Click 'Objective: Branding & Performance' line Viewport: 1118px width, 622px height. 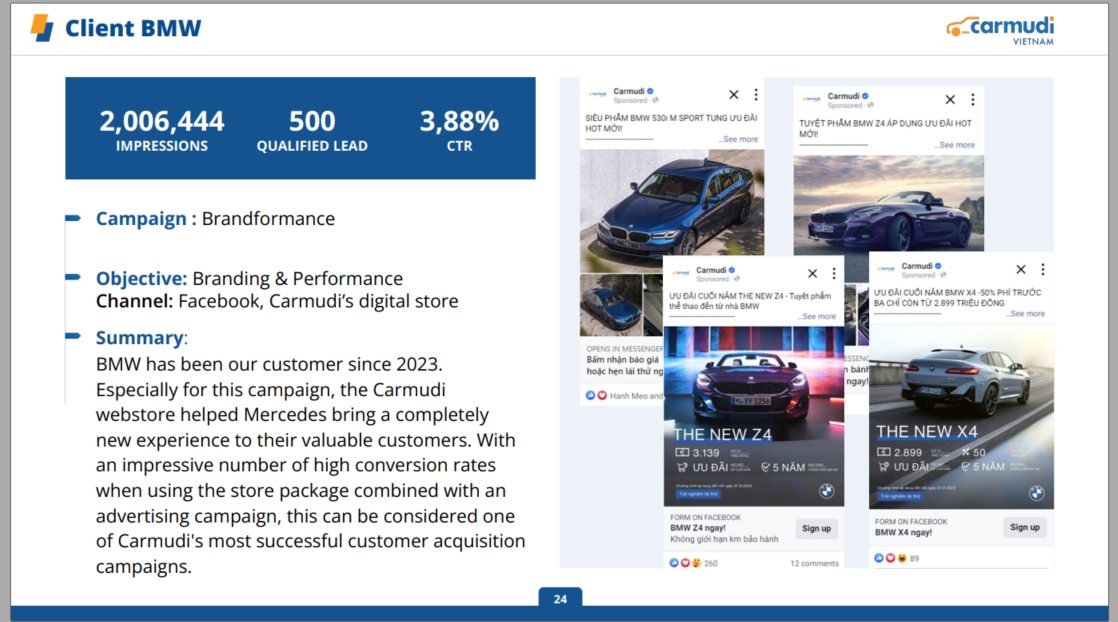tap(250, 278)
